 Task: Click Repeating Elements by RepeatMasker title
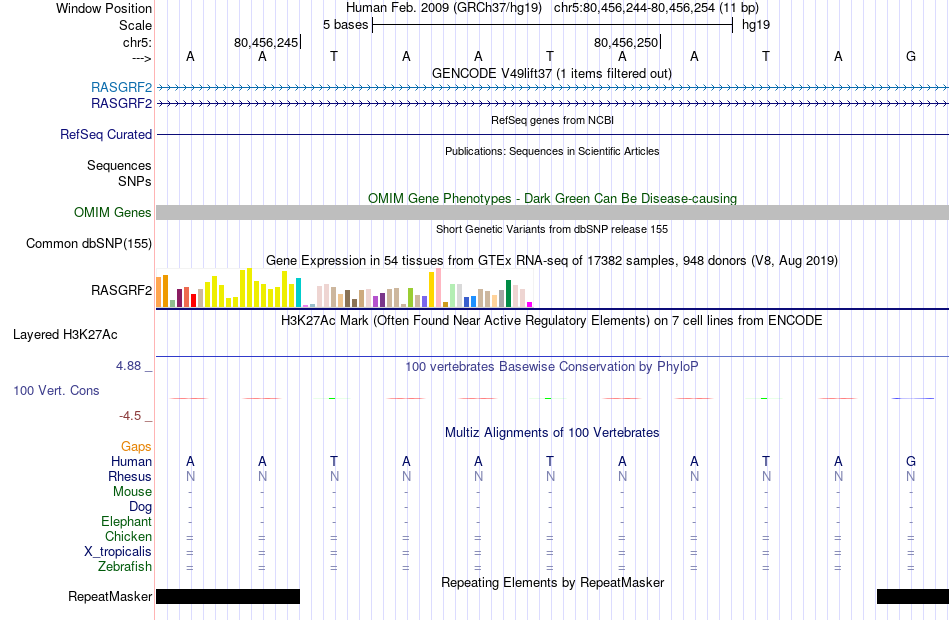pyautogui.click(x=552, y=582)
